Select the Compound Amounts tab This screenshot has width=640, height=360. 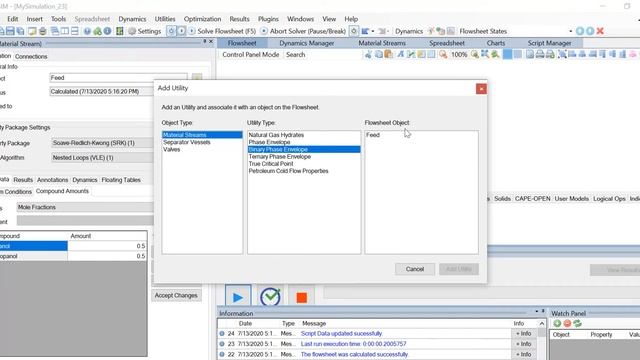62,191
